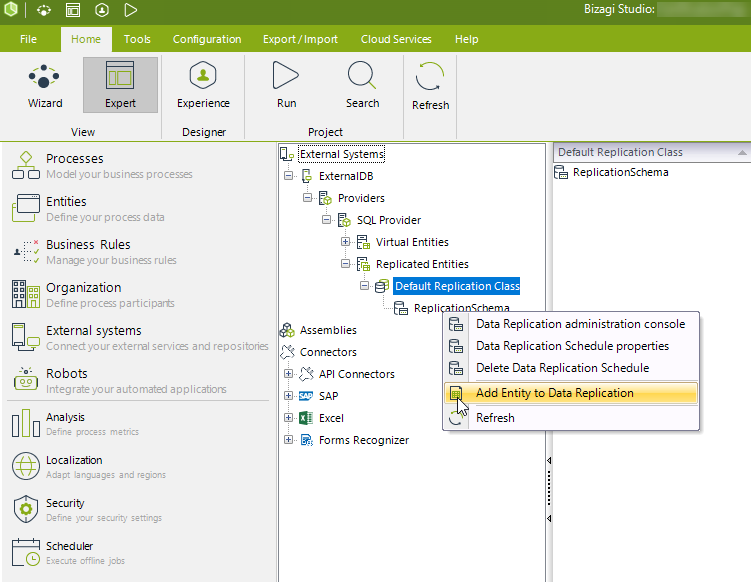Screen dimensions: 751x582
Task: Click the Refresh ribbon icon
Action: click(x=430, y=86)
